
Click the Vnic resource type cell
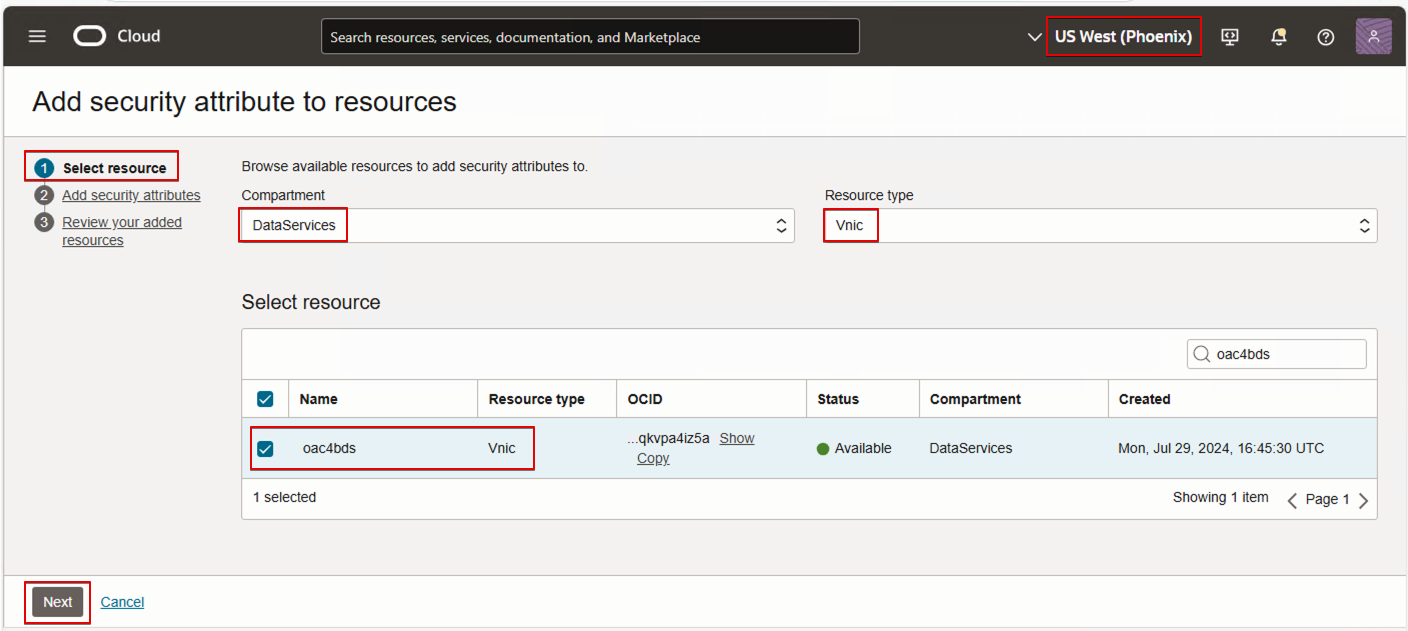pos(502,448)
